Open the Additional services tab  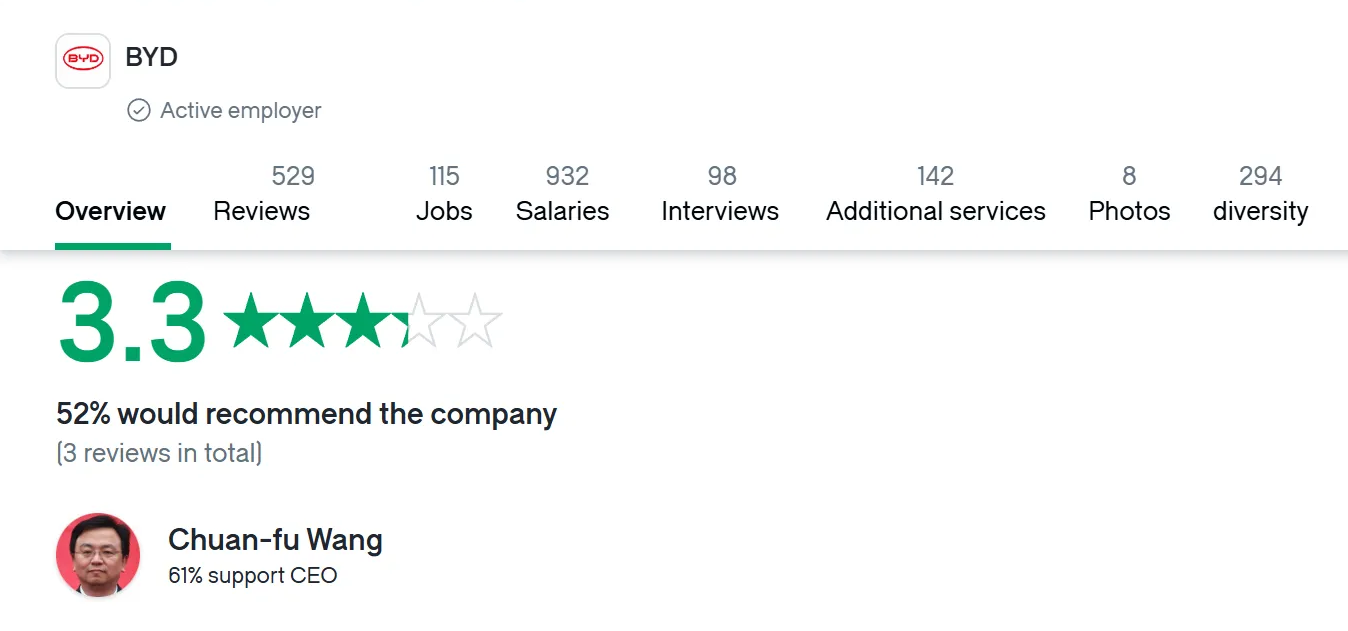936,195
